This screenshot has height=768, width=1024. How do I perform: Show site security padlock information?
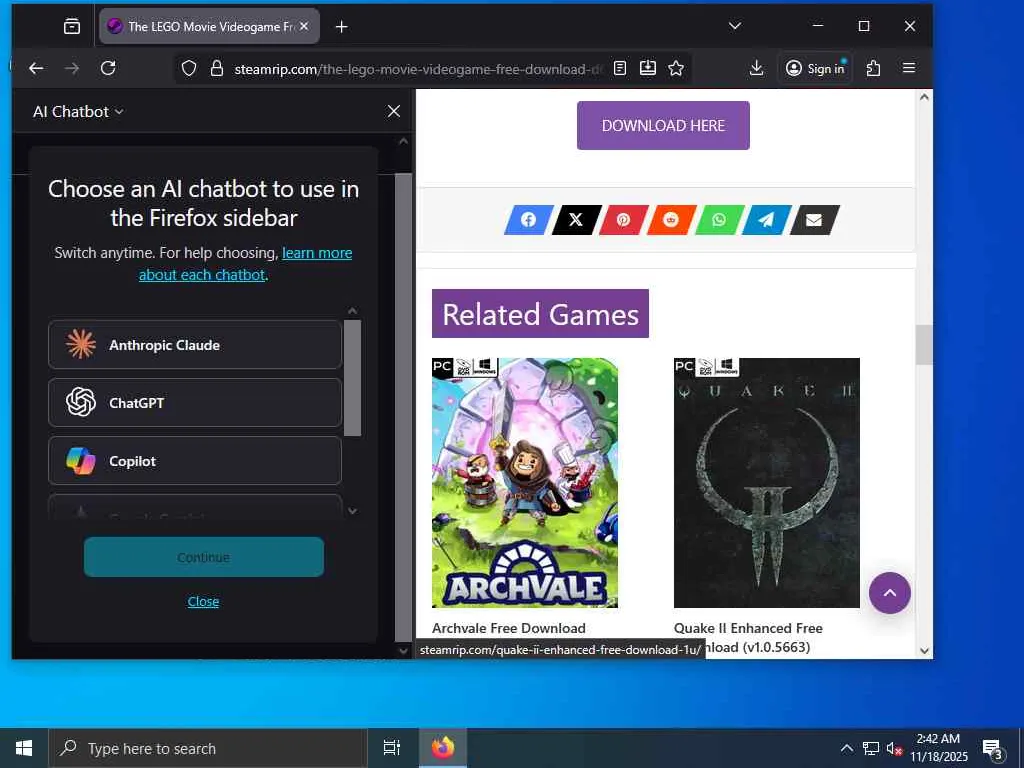tap(217, 69)
